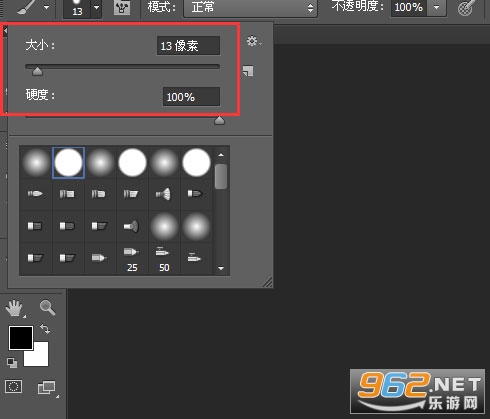Click brush list scrollbar down arrow

pyautogui.click(x=221, y=268)
